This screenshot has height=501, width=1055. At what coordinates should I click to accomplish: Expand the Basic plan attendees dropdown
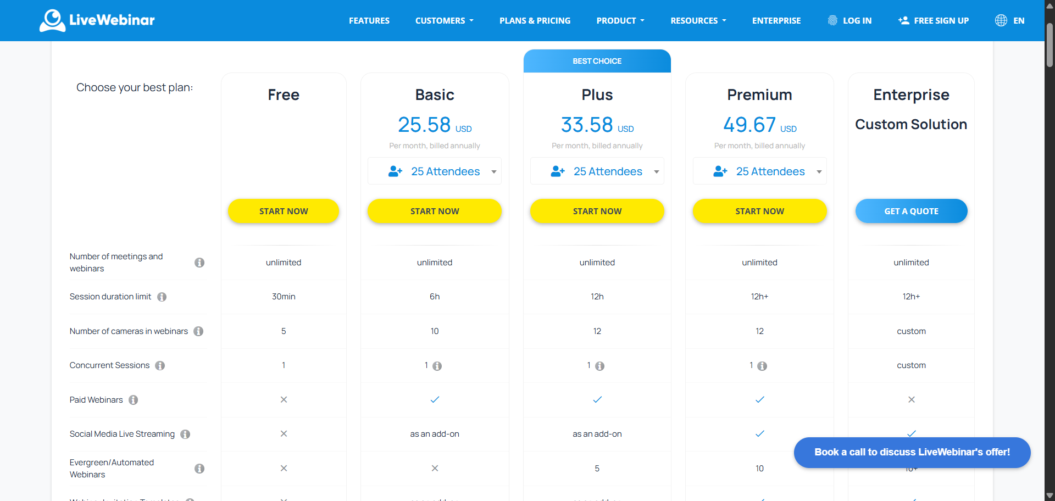coord(435,171)
